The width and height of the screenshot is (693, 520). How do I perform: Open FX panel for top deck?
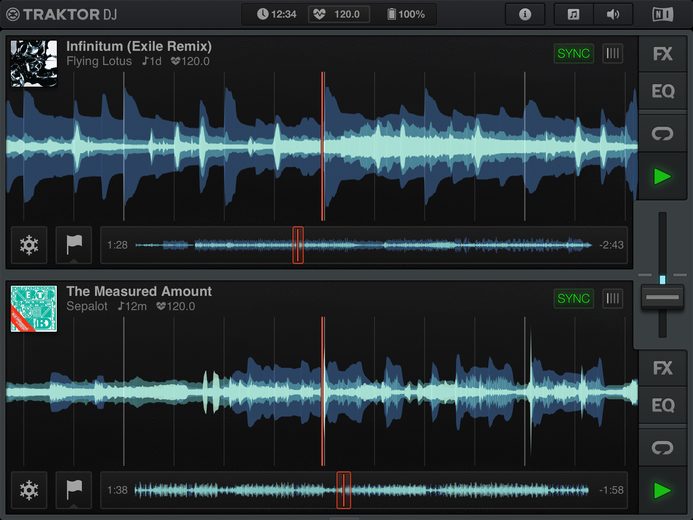pyautogui.click(x=663, y=54)
